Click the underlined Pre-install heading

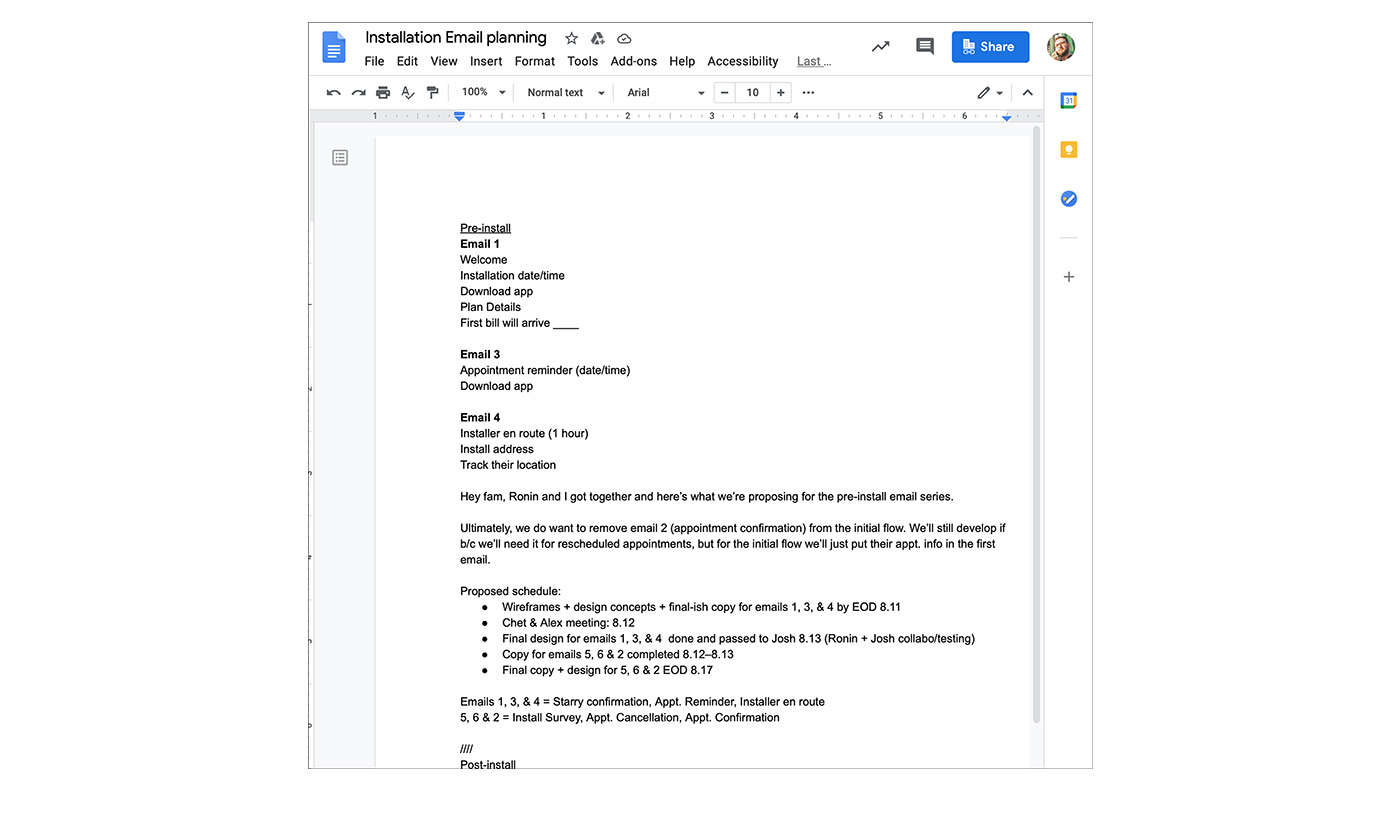point(485,228)
